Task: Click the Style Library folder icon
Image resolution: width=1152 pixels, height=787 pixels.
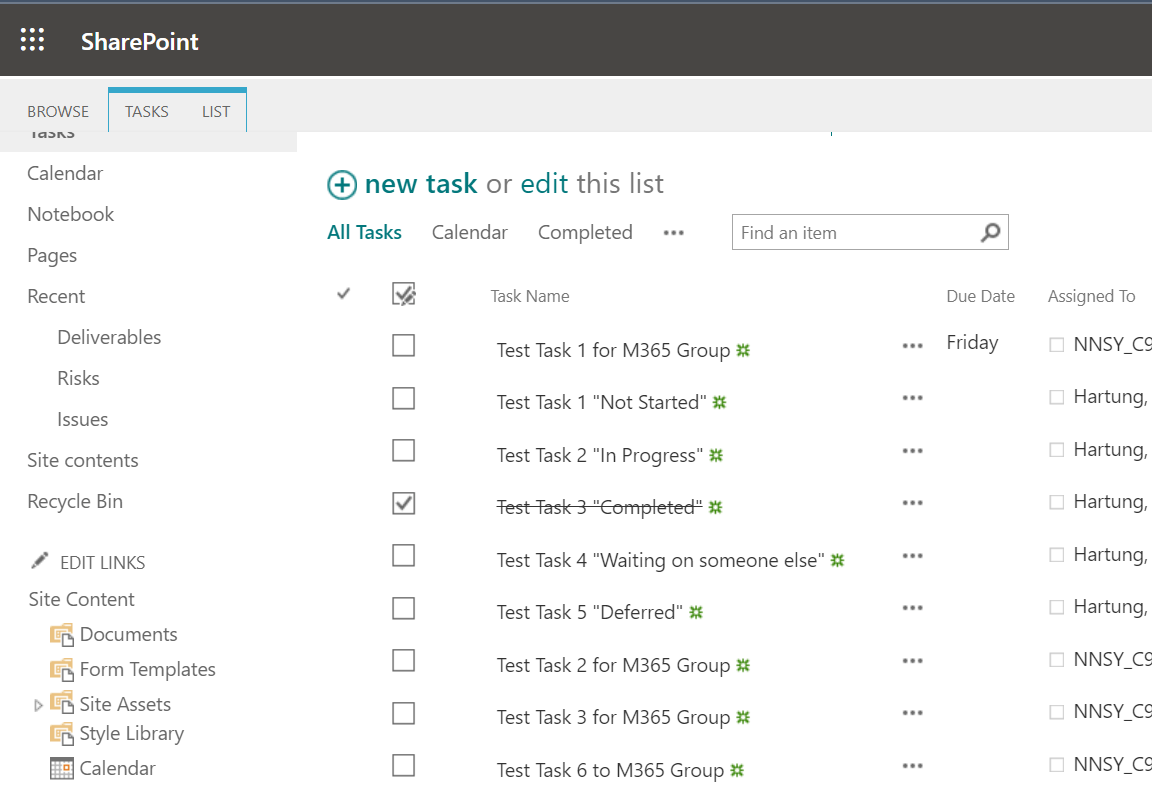Action: point(62,734)
